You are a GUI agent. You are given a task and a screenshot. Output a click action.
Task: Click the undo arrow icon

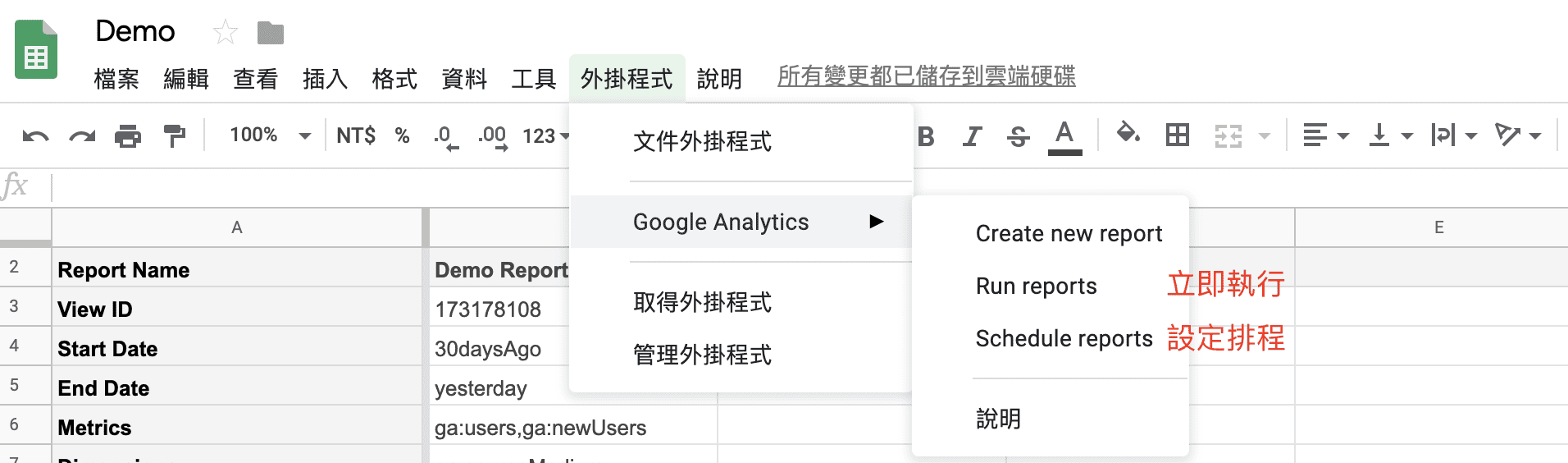point(35,136)
